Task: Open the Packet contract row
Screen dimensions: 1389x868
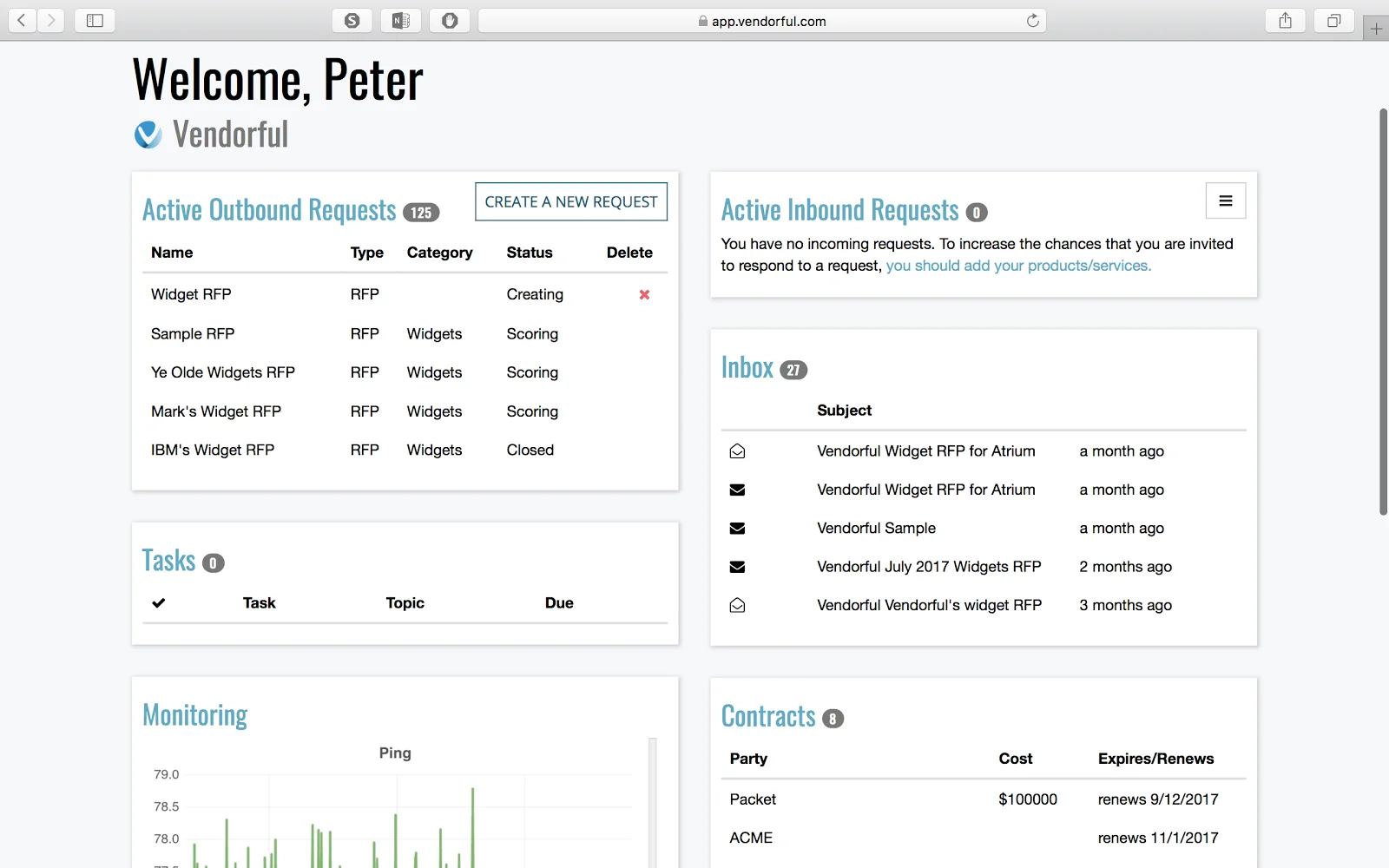Action: (x=984, y=799)
